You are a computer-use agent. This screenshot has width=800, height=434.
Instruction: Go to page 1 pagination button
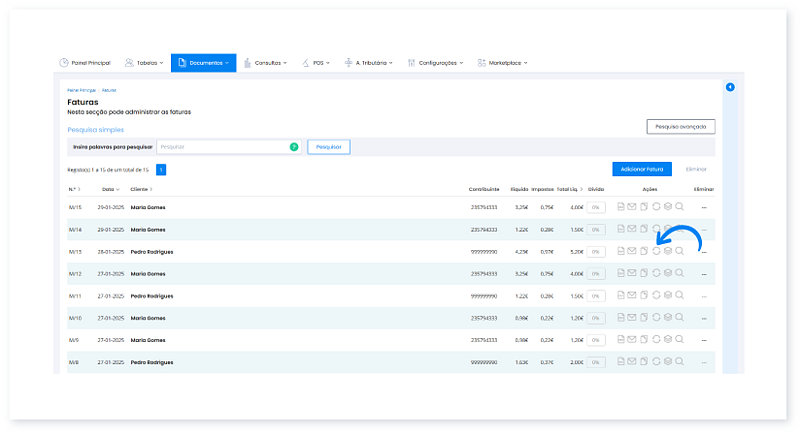[161, 170]
